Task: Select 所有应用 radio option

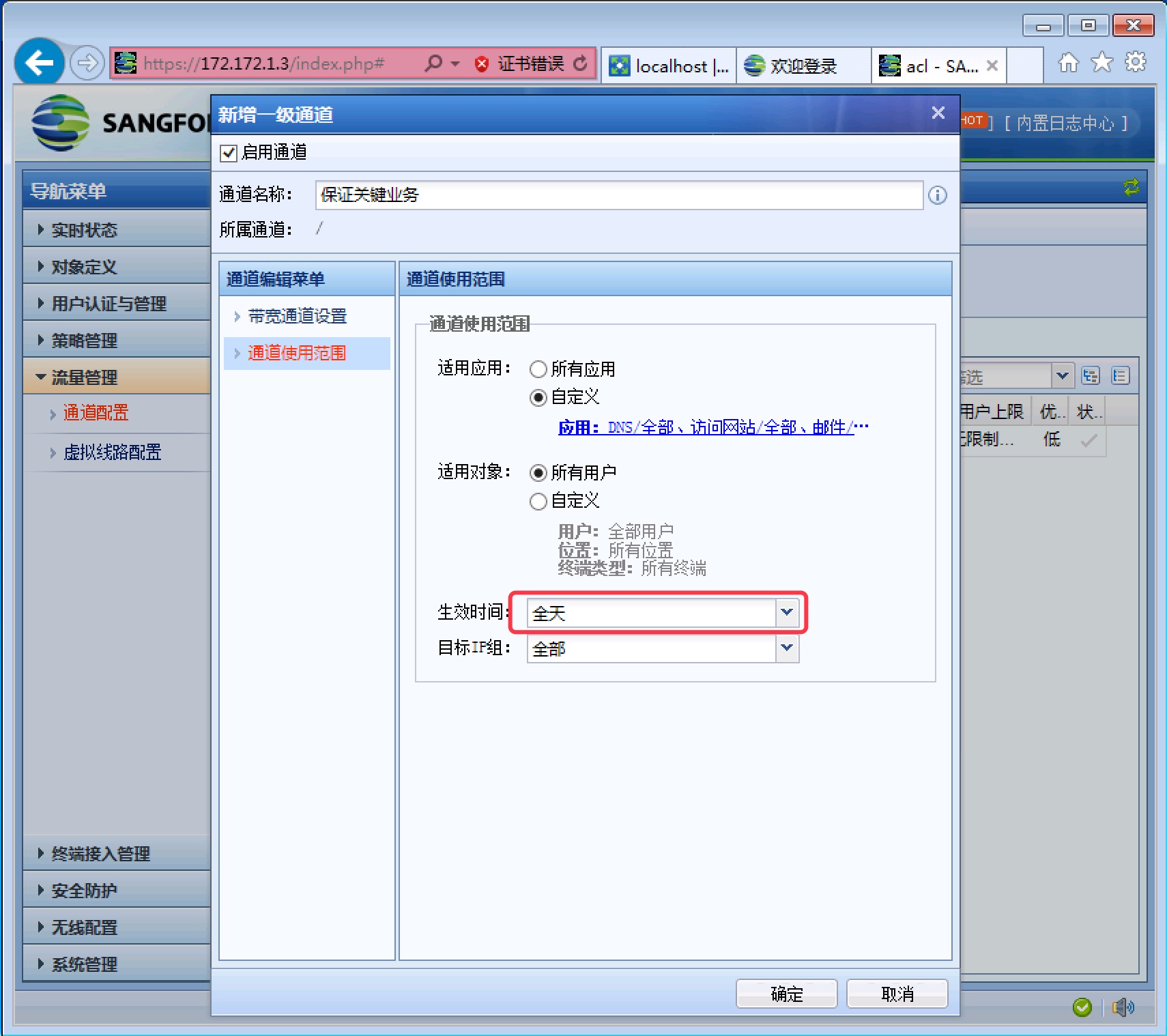Action: [538, 369]
